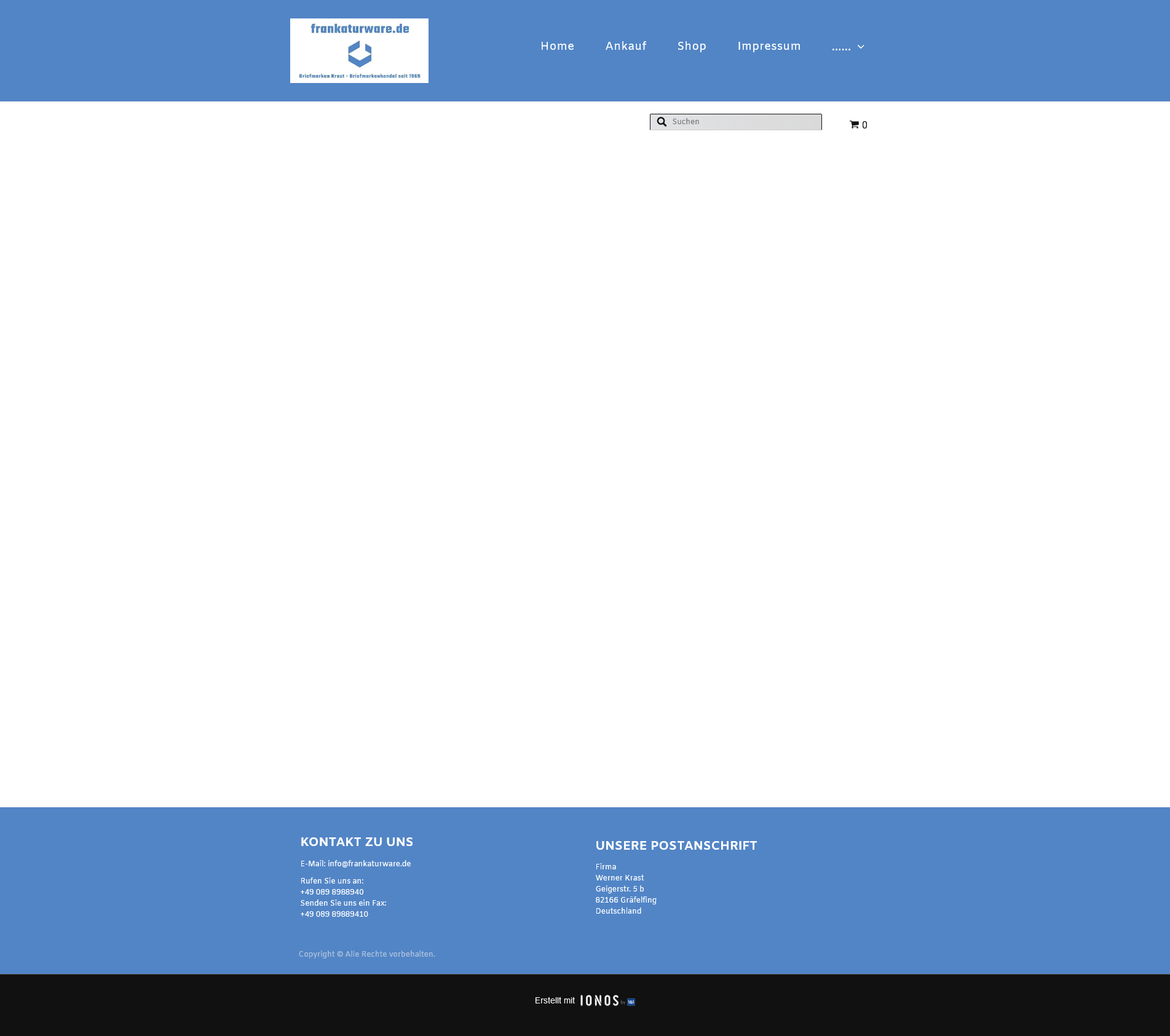Click the 'Erstellt mit' footer text
1170x1036 pixels.
click(x=555, y=1000)
